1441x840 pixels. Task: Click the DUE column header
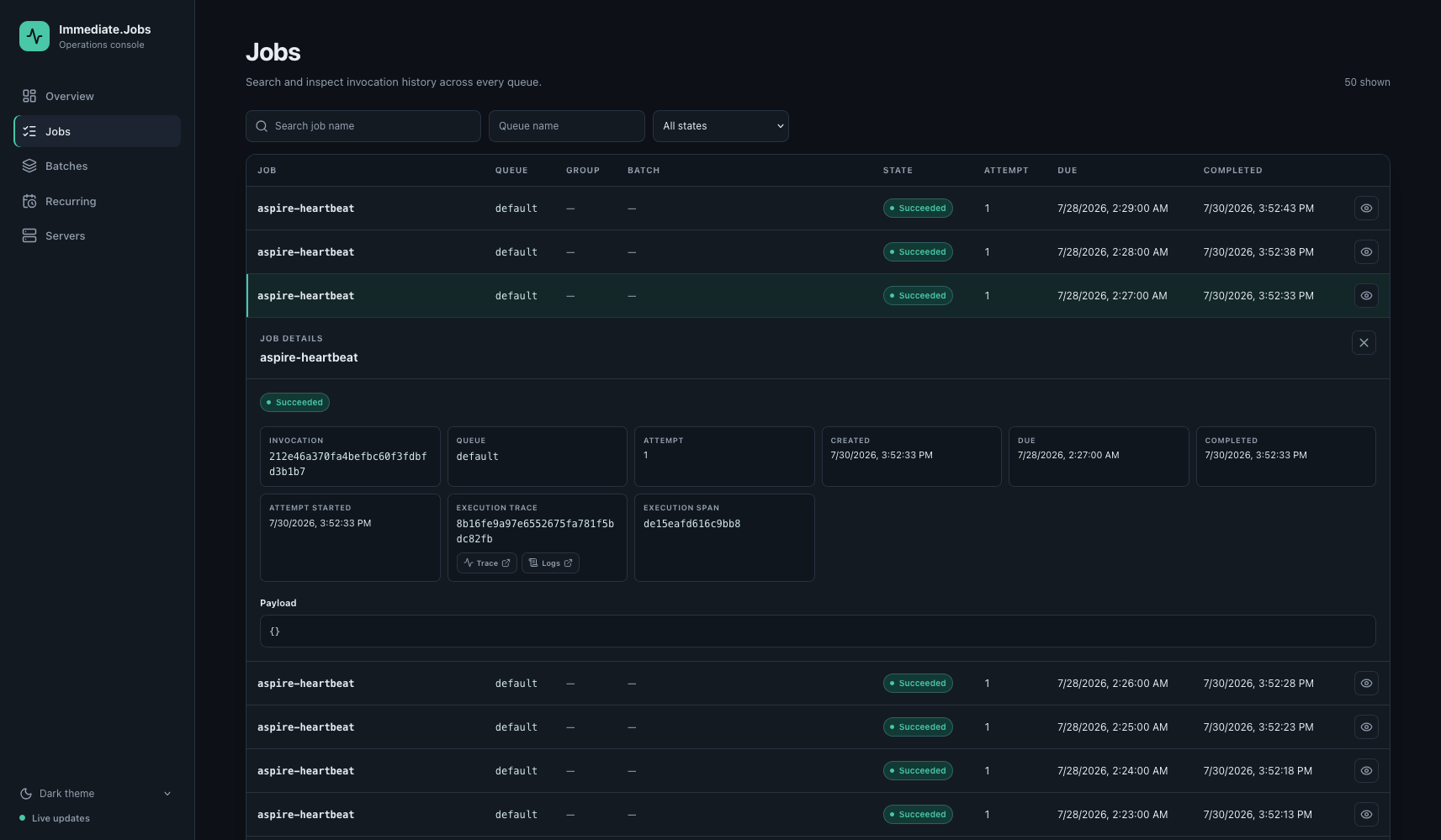pos(1068,171)
